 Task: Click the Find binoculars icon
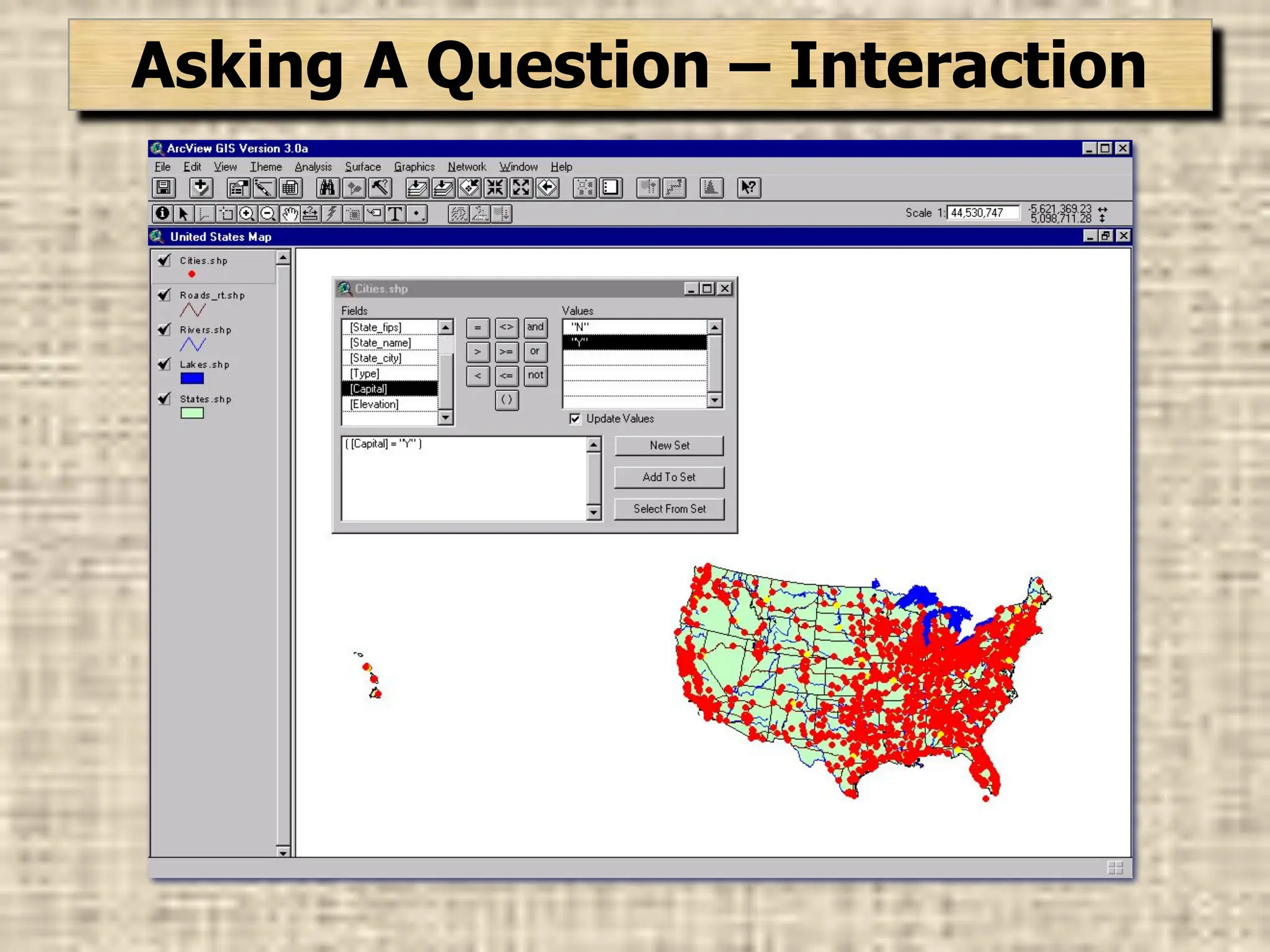pyautogui.click(x=327, y=187)
